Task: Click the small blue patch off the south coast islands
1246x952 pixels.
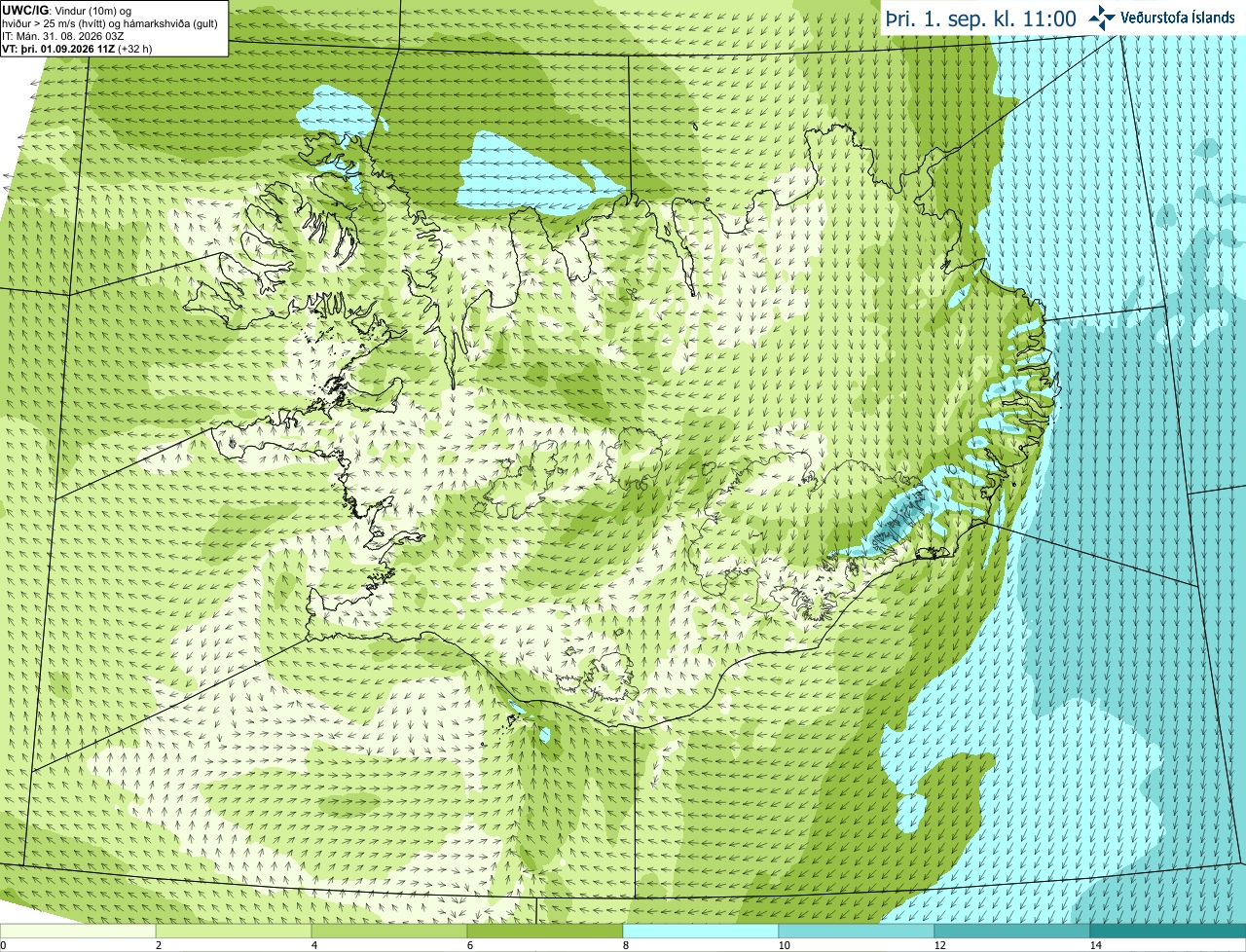Action: click(544, 734)
